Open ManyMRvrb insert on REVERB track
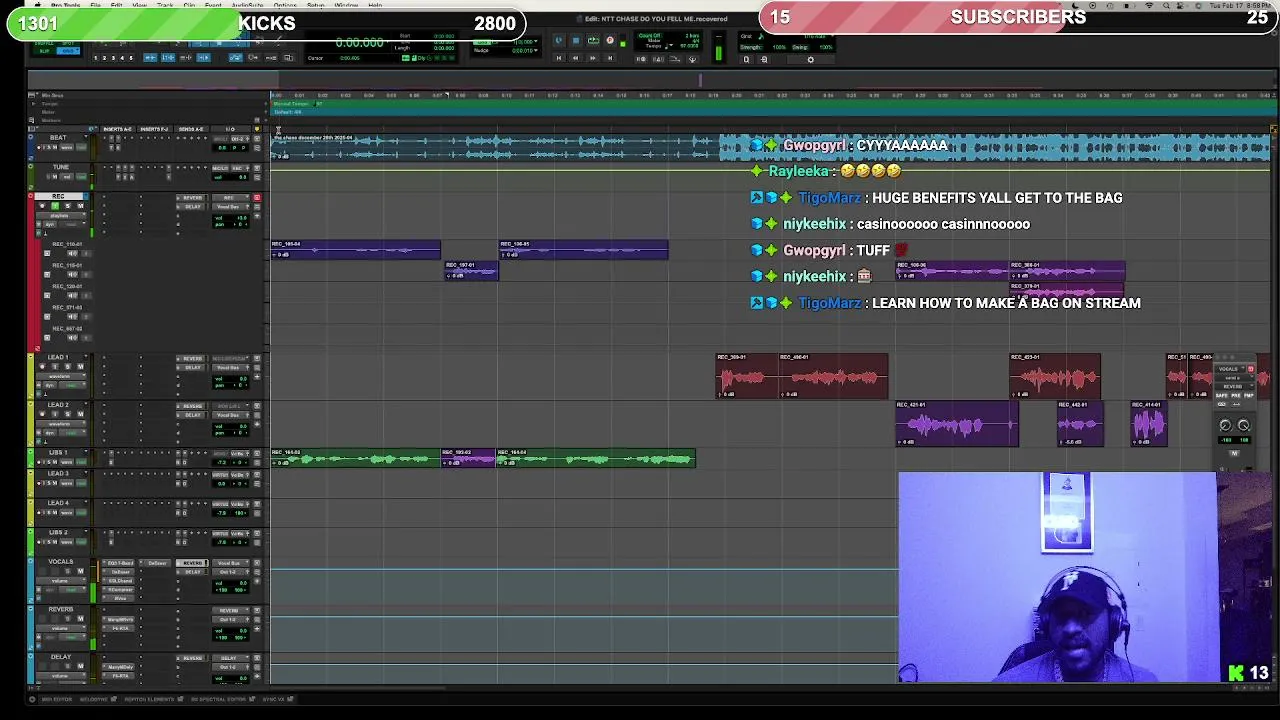The width and height of the screenshot is (1280, 720). click(120, 620)
